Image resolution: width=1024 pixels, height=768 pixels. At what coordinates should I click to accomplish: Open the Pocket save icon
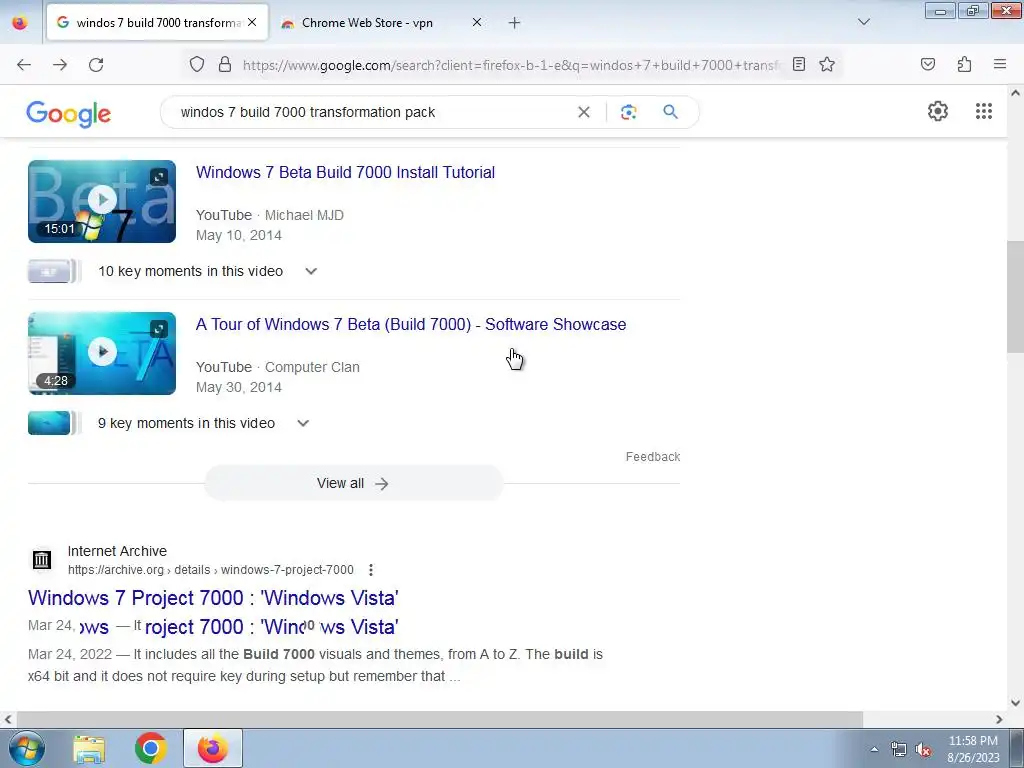click(x=928, y=64)
